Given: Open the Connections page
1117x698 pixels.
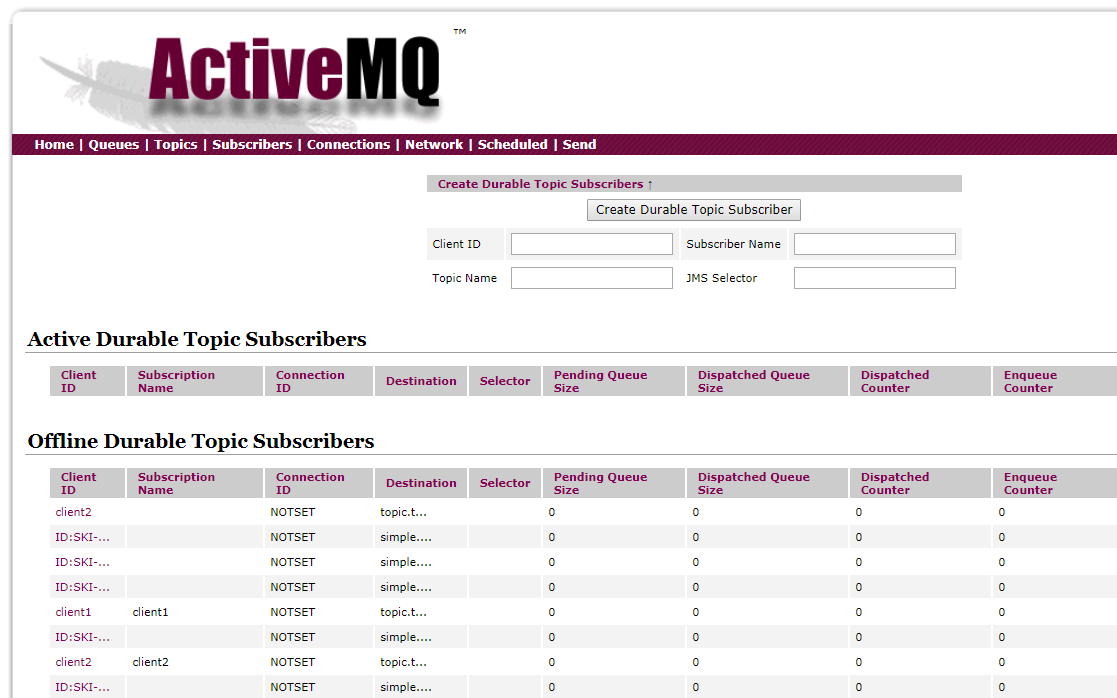Looking at the screenshot, I should coord(348,144).
